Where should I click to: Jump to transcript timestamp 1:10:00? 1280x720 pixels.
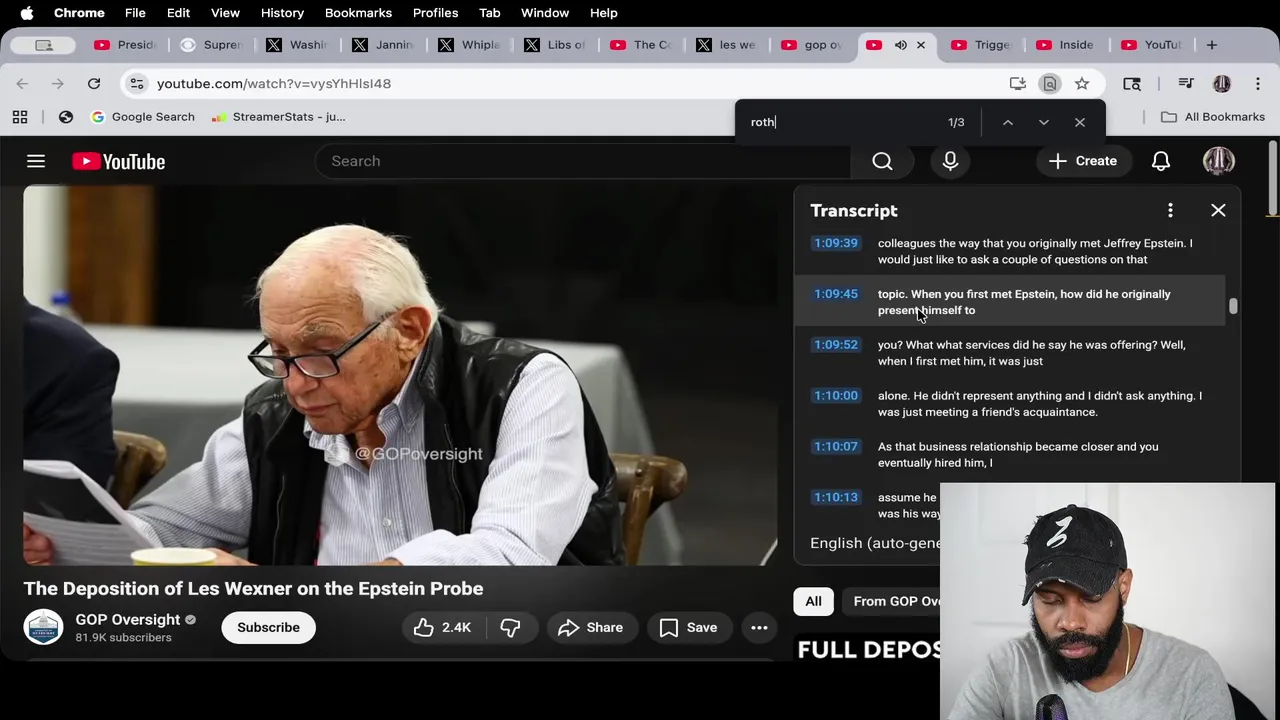836,396
